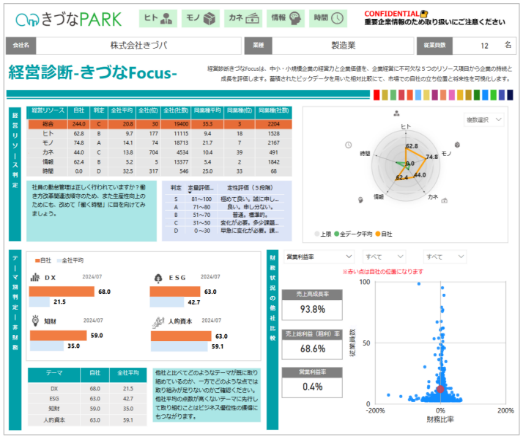Select the ヒト row in resource table

click(x=159, y=133)
